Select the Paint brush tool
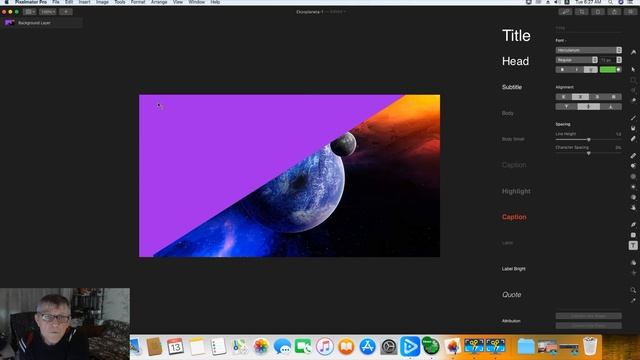Image resolution: width=640 pixels, height=360 pixels. click(x=633, y=118)
